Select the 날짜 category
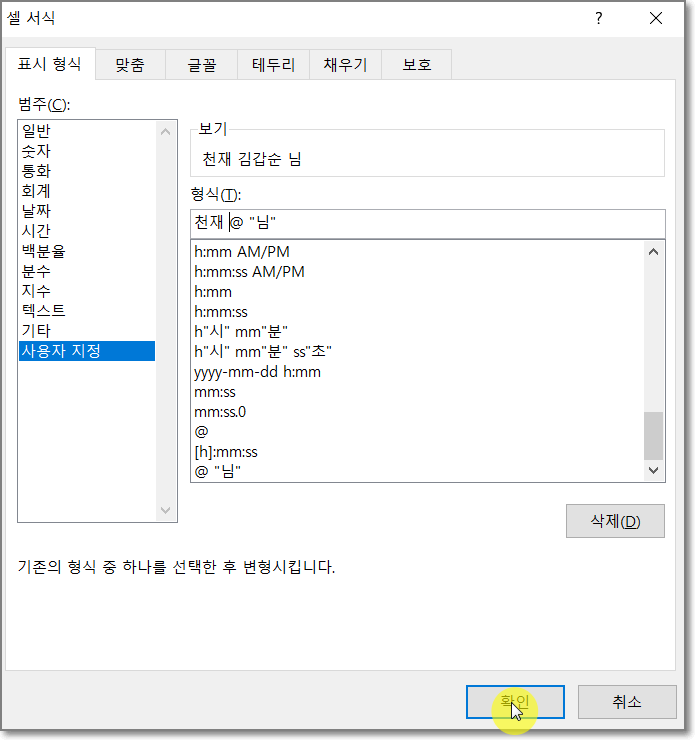 coord(87,211)
